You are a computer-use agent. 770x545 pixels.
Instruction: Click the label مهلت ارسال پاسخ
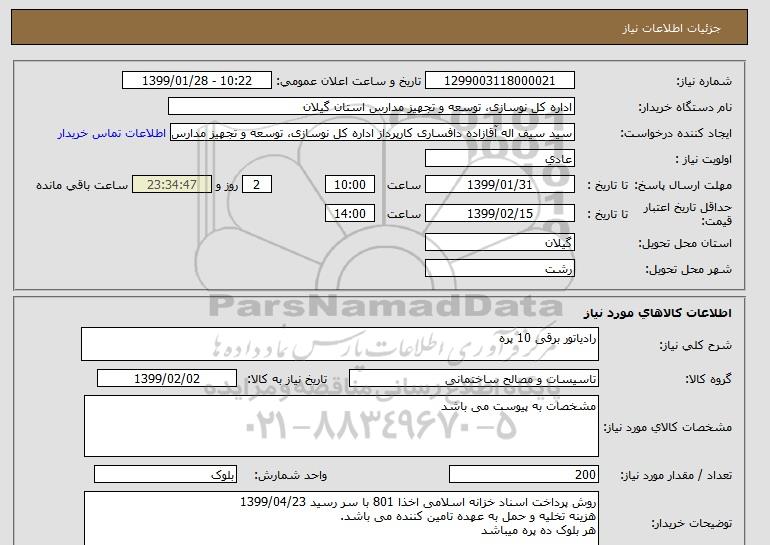pyautogui.click(x=683, y=186)
